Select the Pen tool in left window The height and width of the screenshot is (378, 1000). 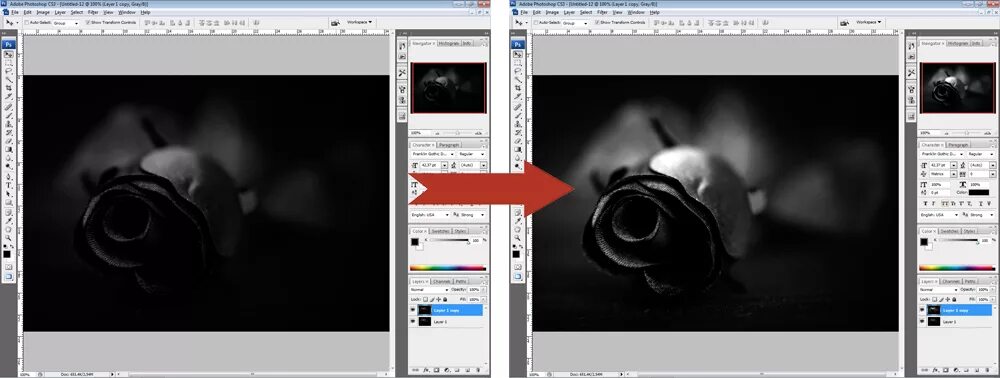click(x=8, y=177)
